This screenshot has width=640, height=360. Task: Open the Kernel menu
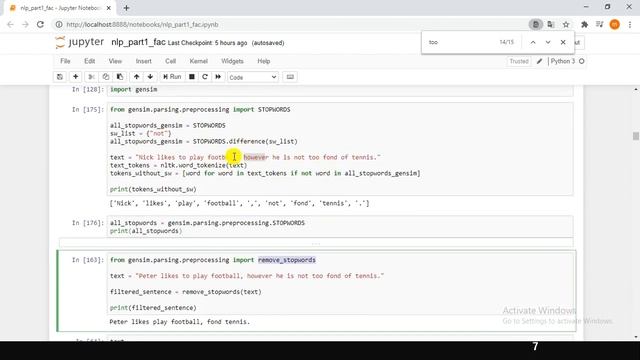click(199, 61)
